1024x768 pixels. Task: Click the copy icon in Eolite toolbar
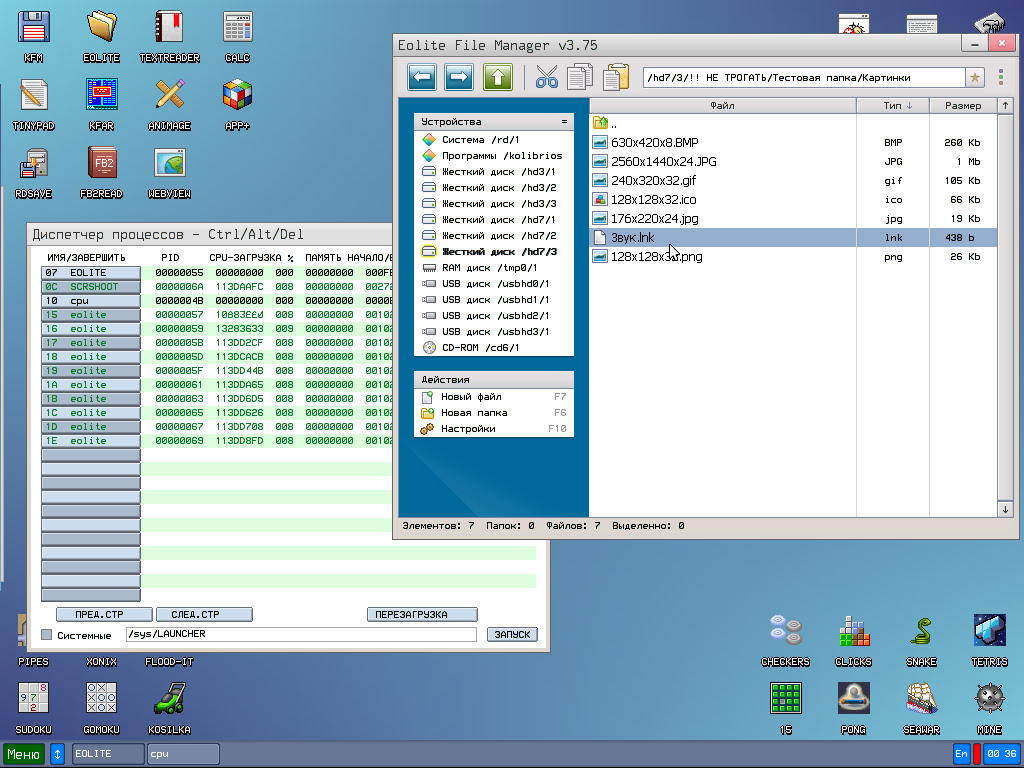(580, 77)
